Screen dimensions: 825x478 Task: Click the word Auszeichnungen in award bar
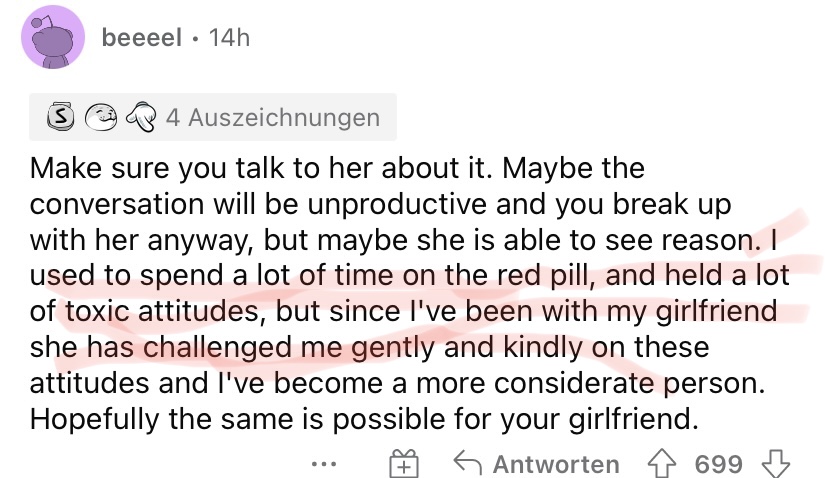pos(284,117)
